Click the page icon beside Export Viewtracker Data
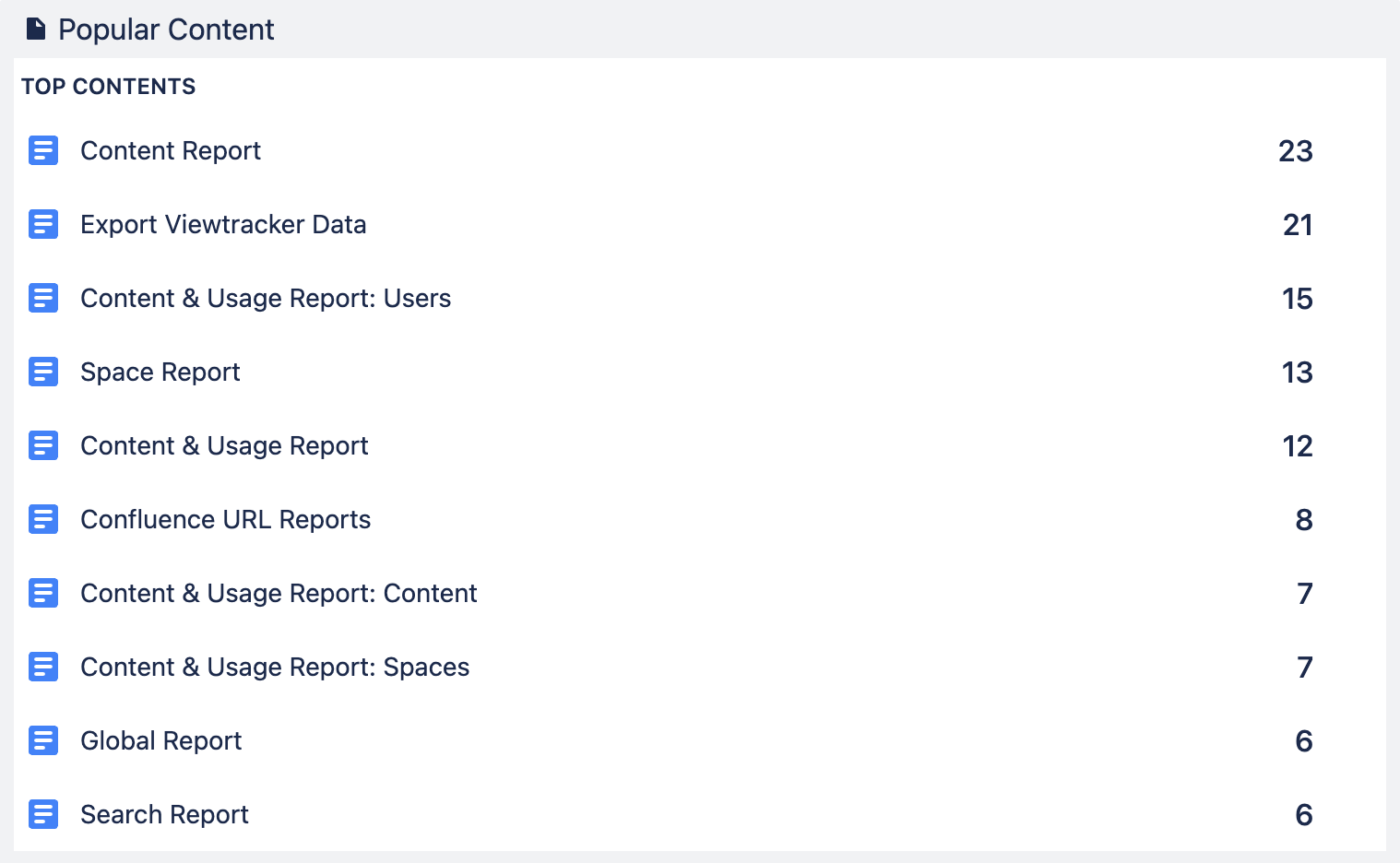The image size is (1400, 863). coord(43,224)
